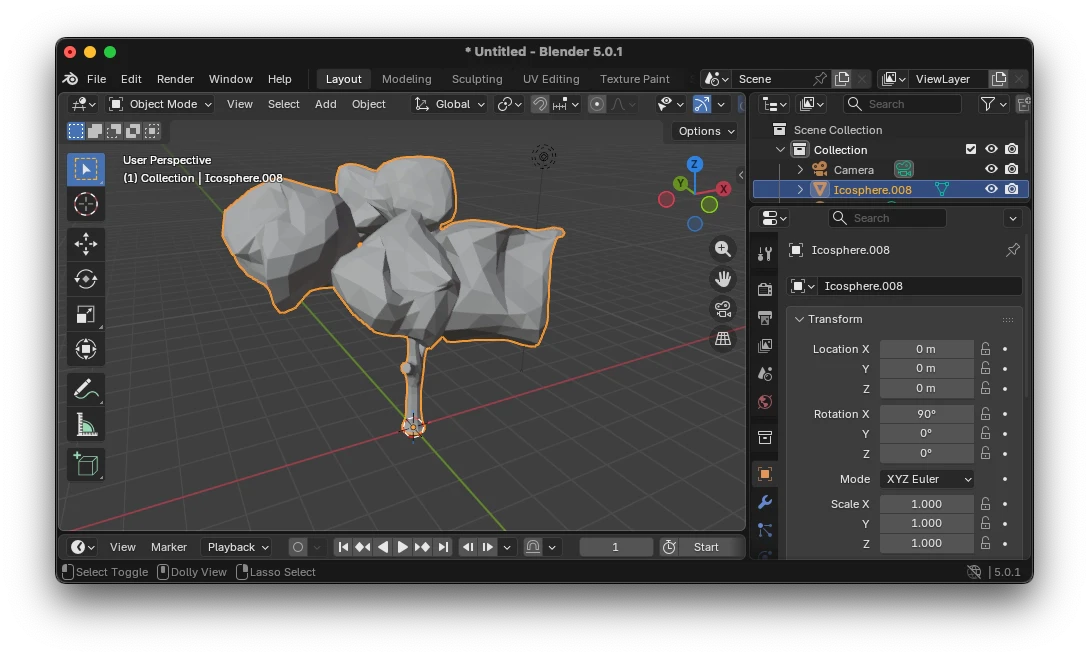Activate the Annotate pencil tool
The width and height of the screenshot is (1089, 657).
(86, 389)
